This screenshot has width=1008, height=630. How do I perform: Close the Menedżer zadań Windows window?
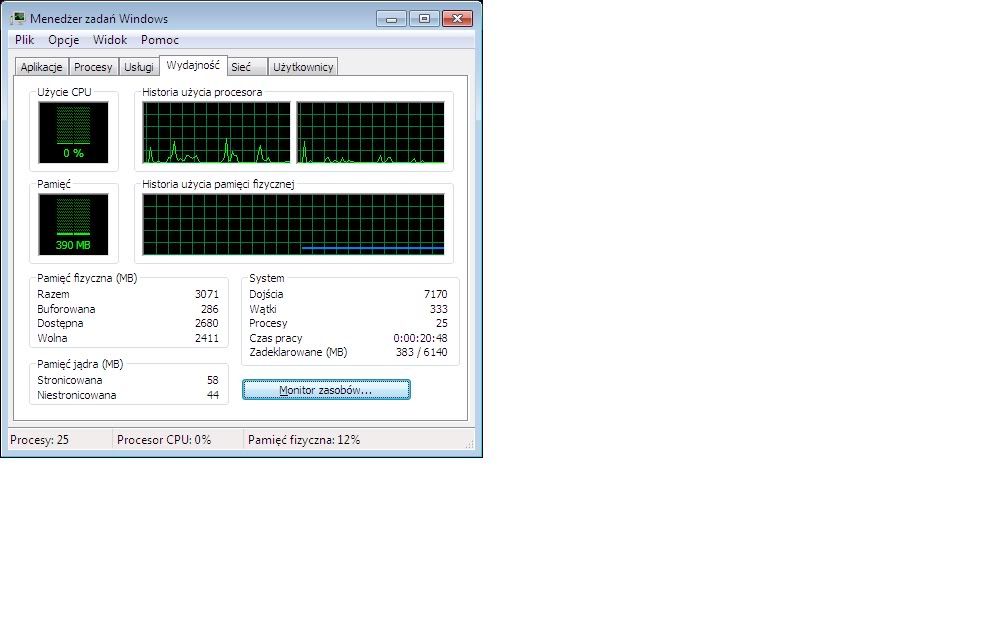pyautogui.click(x=458, y=19)
